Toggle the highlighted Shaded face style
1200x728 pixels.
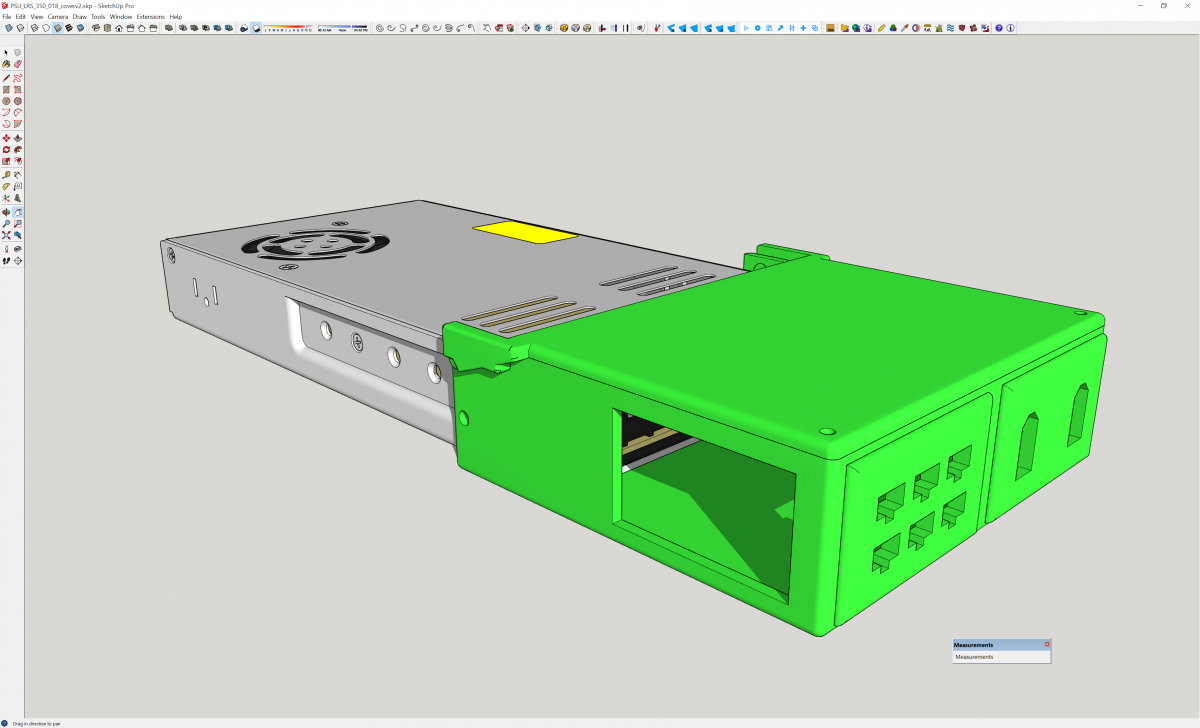click(x=57, y=28)
